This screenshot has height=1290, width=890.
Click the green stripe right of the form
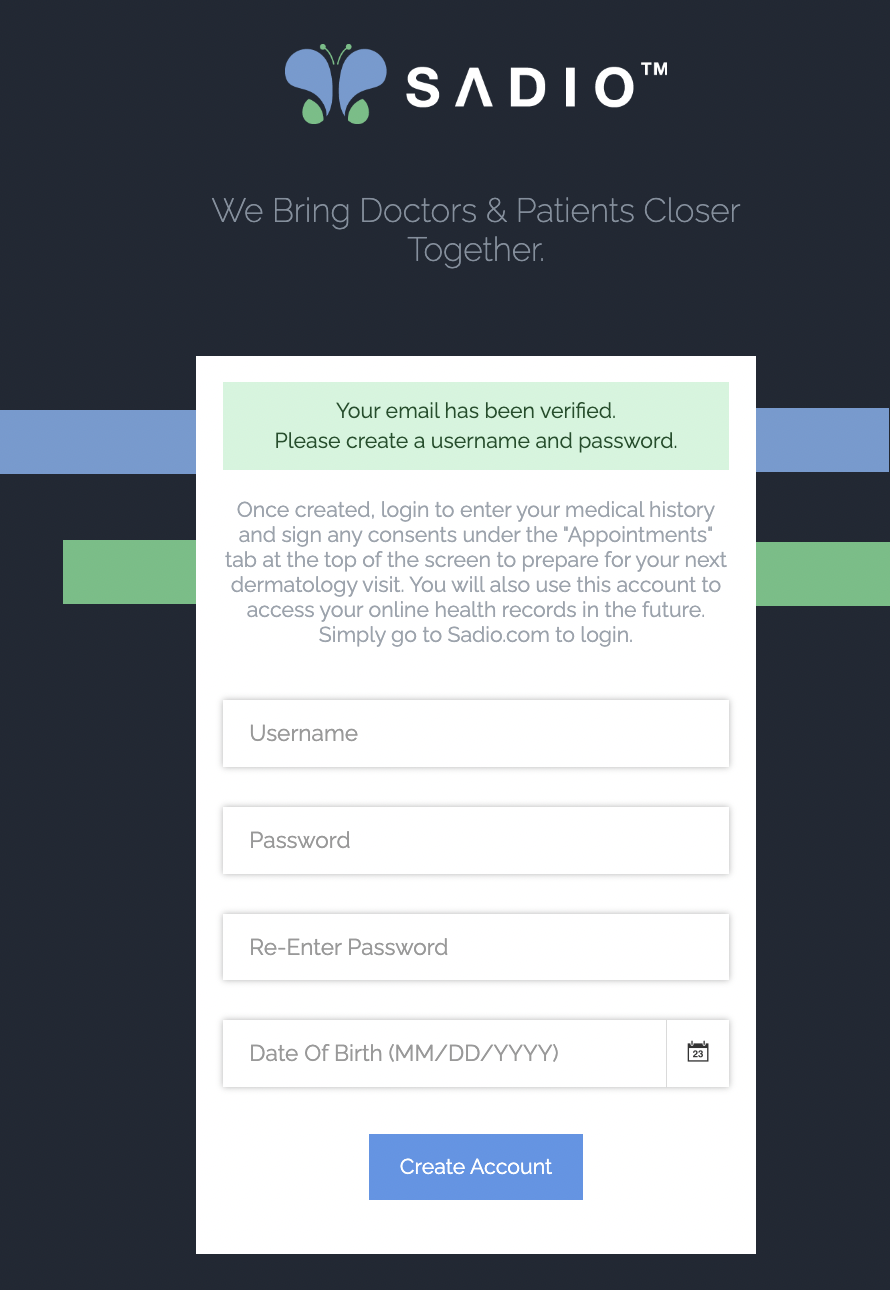tap(822, 574)
